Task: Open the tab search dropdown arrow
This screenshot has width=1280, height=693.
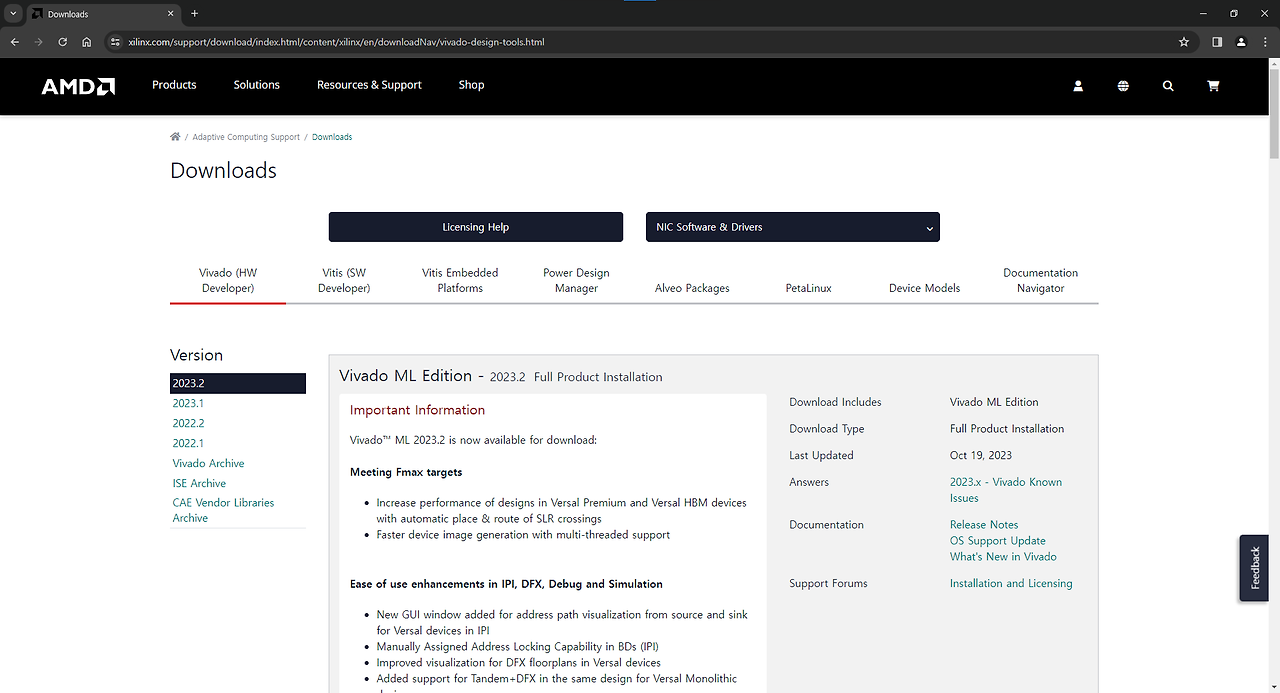Action: pos(13,14)
